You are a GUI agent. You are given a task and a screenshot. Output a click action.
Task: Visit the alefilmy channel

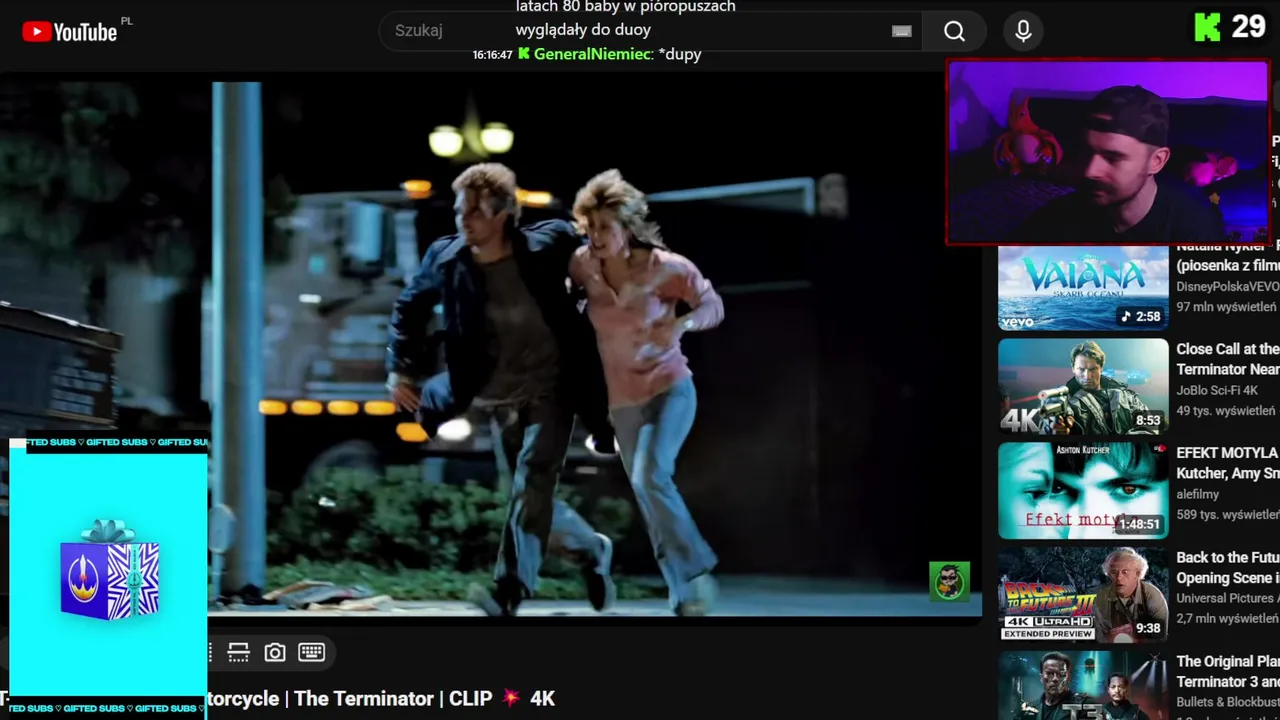click(1198, 494)
